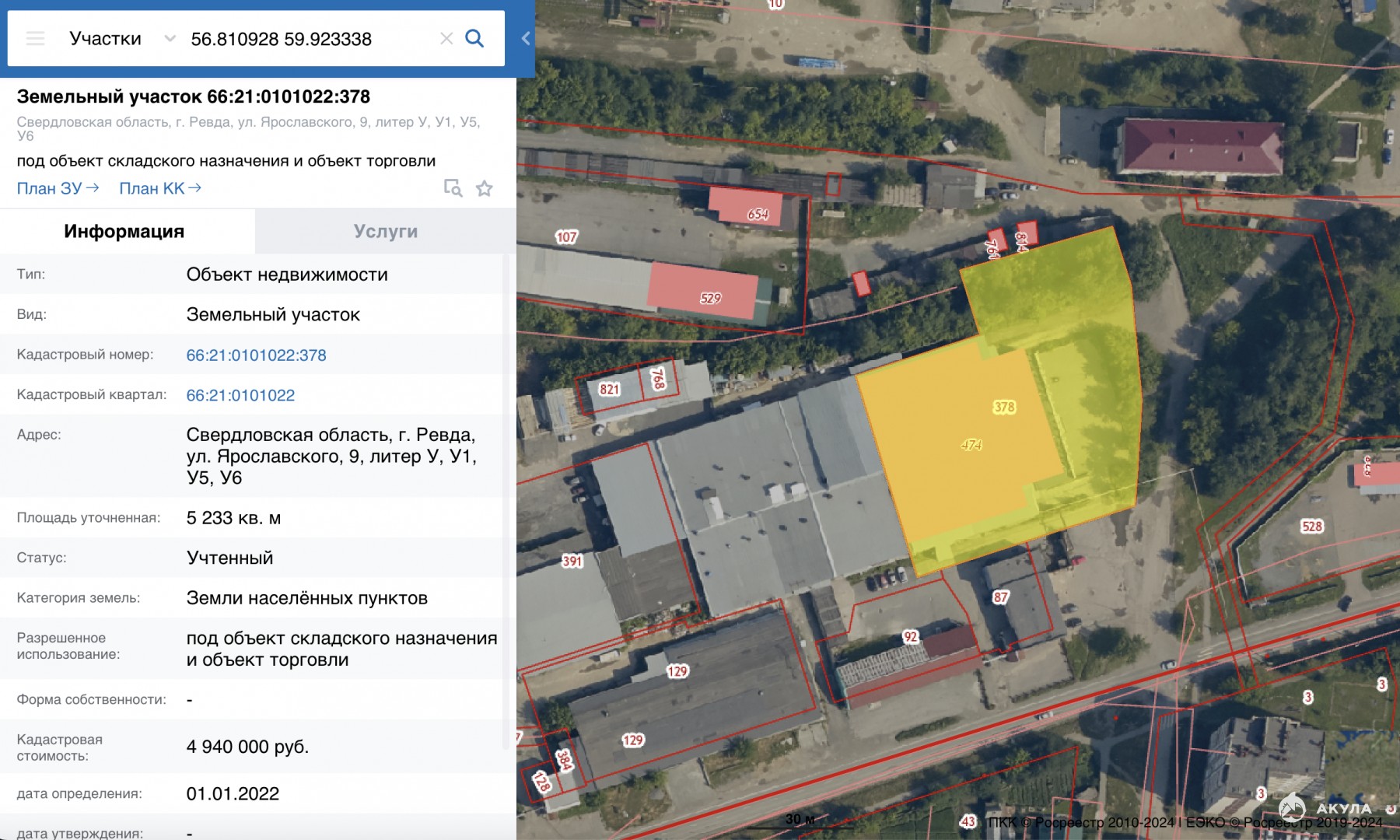This screenshot has width=1400, height=840.
Task: Open cadastral number 66:21:0101022:378 link
Action: 256,355
